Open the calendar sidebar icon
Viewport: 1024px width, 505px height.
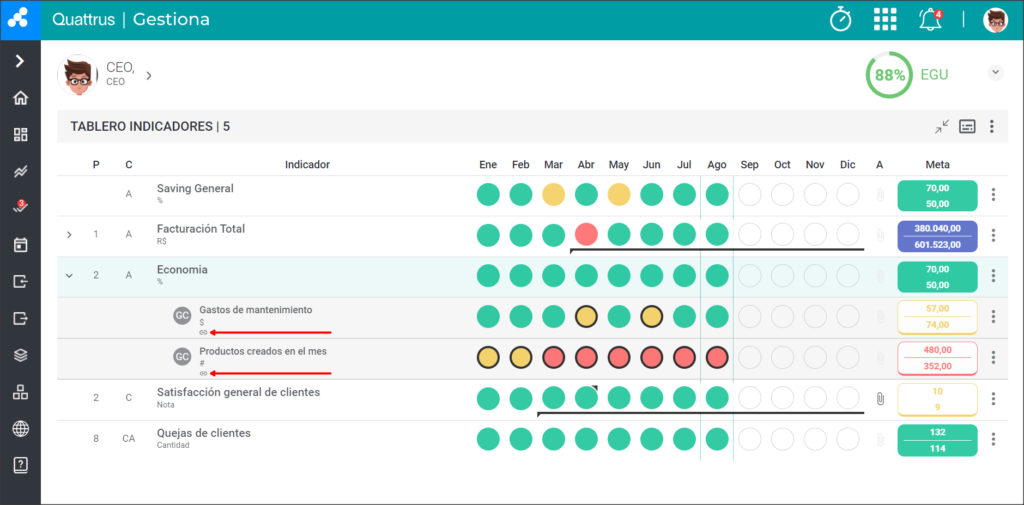[x=20, y=245]
